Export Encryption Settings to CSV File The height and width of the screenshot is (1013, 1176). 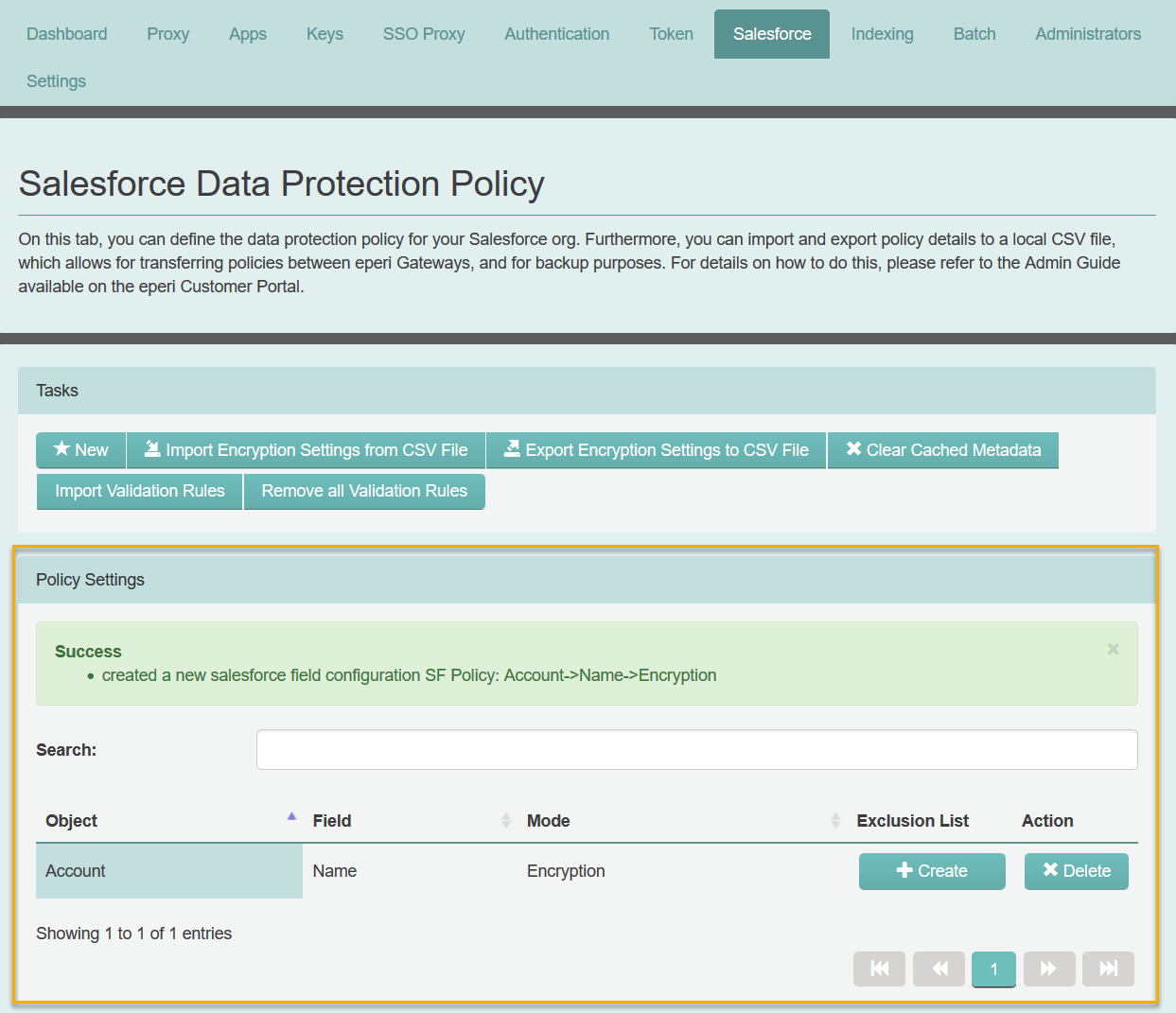pos(657,450)
